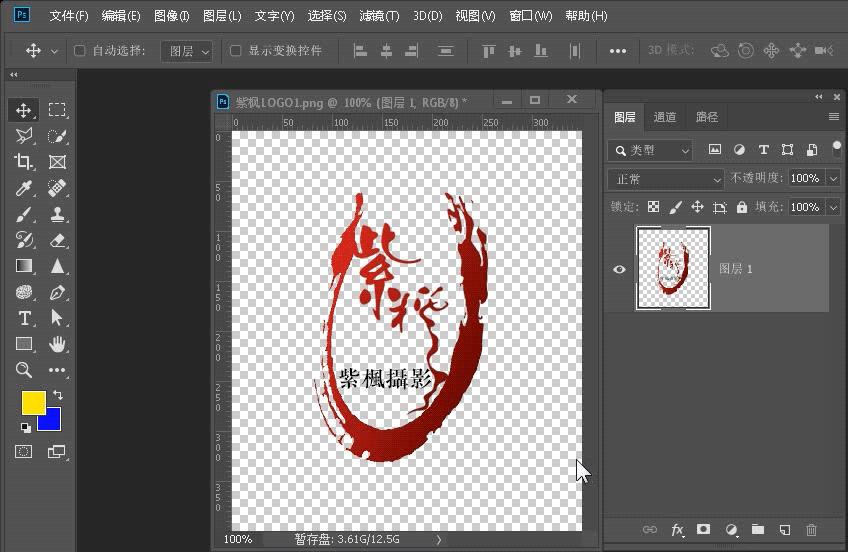Image resolution: width=848 pixels, height=552 pixels.
Task: Lock all on the layer
Action: pyautogui.click(x=742, y=207)
